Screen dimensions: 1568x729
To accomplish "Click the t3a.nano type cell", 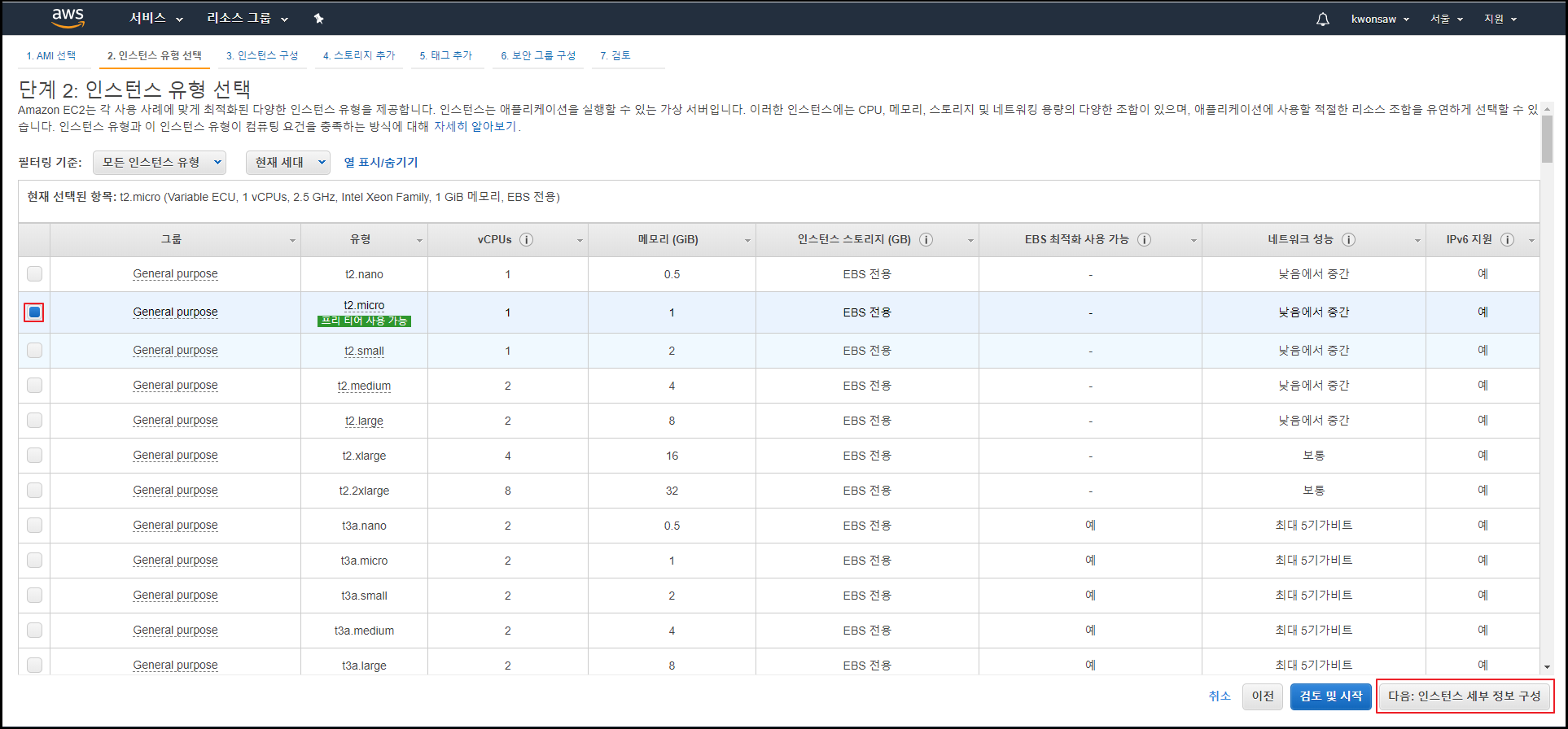I will 364,526.
